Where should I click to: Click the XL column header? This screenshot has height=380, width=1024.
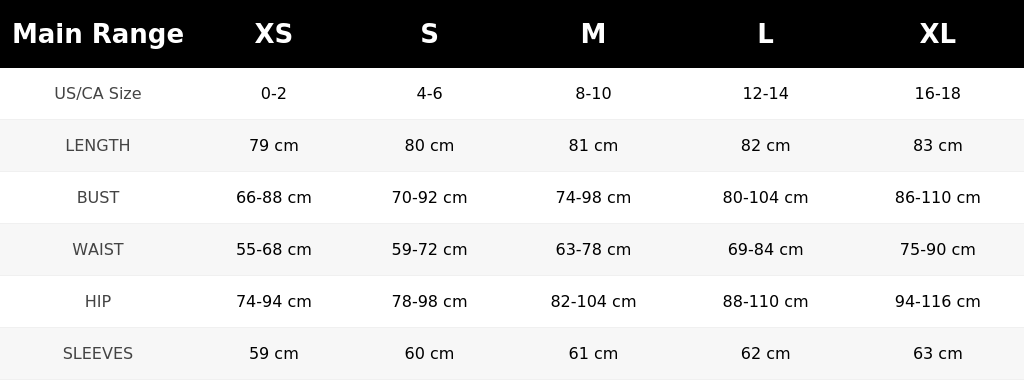[938, 34]
